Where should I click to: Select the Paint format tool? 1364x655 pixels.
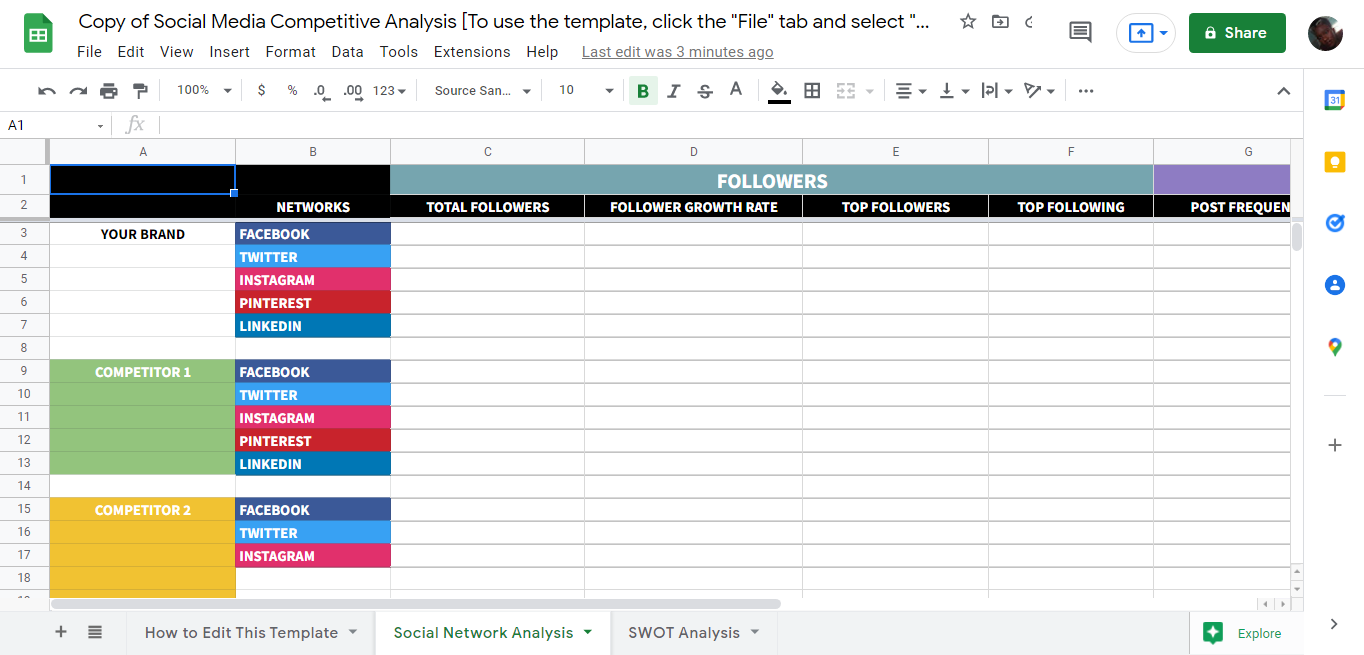pos(140,90)
